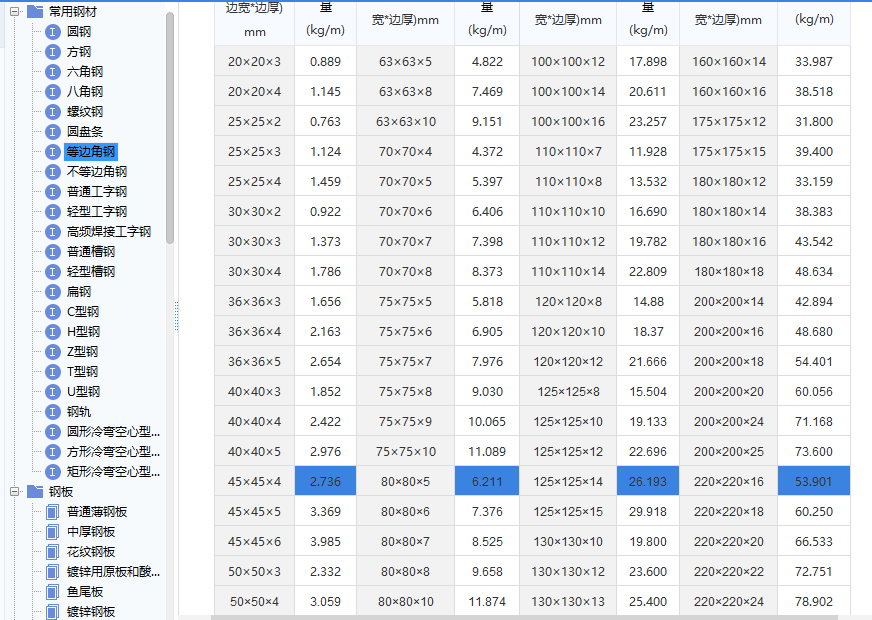
Task: Click the weight value 10.065
Action: (487, 421)
